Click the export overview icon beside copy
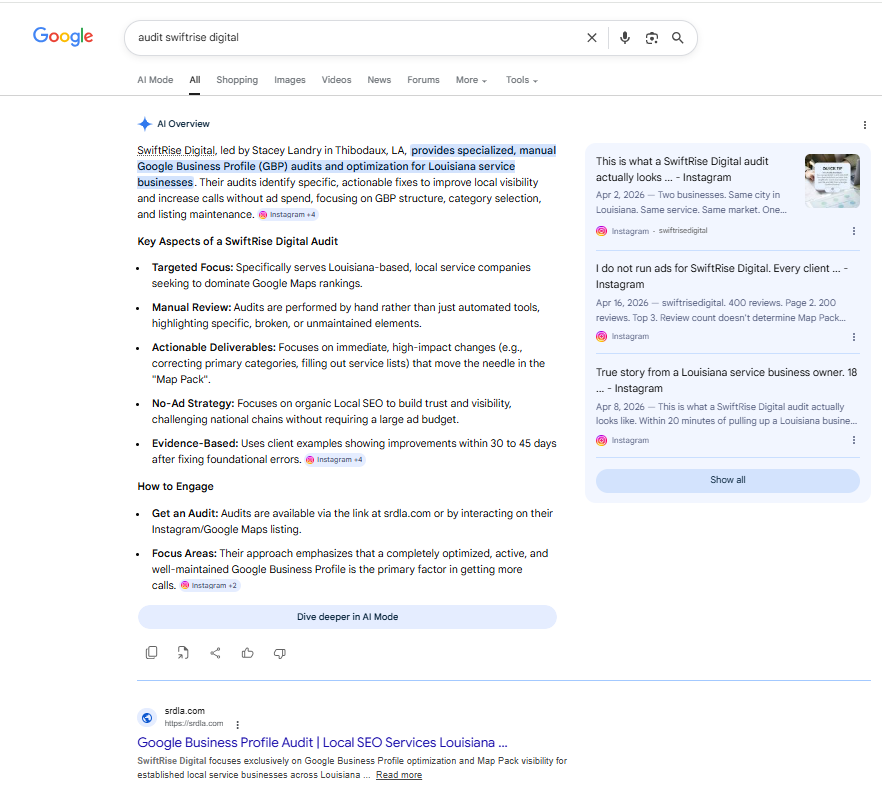 (x=183, y=652)
